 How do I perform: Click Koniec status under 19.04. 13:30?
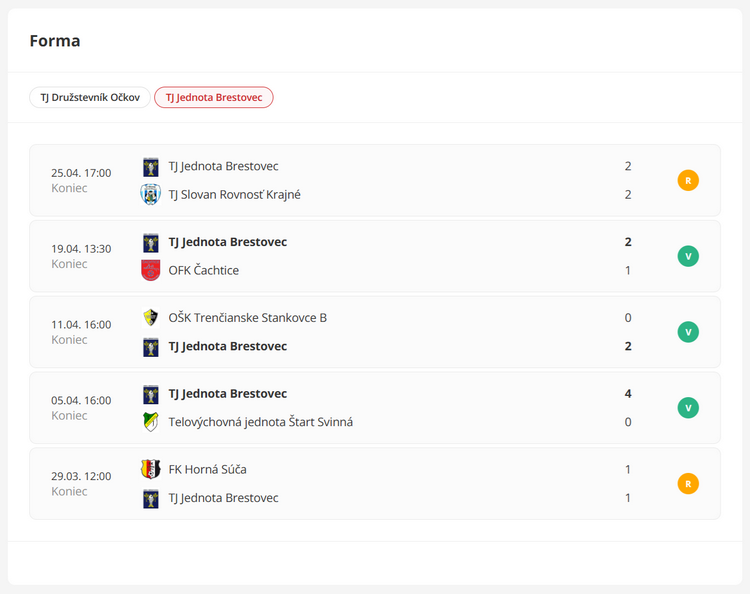pos(69,264)
